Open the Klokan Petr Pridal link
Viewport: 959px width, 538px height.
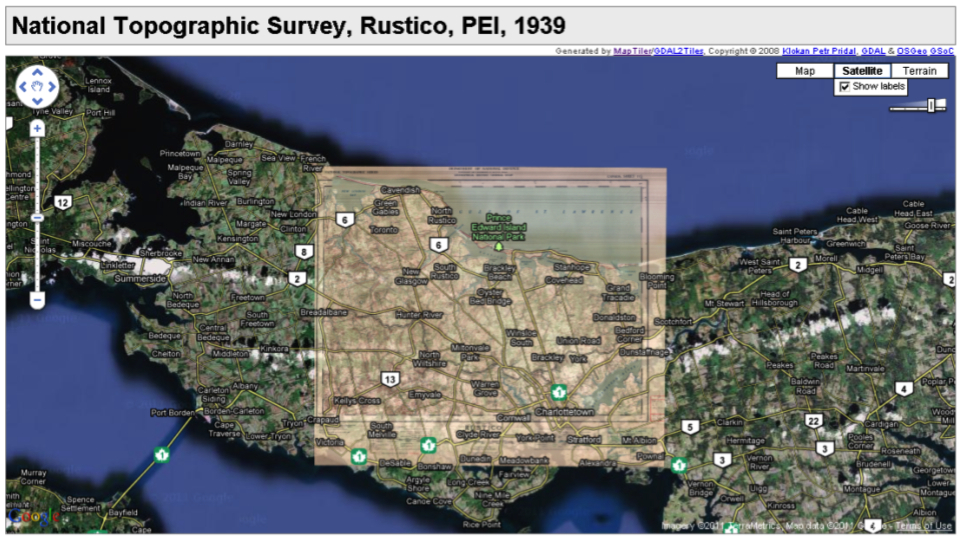[x=819, y=51]
